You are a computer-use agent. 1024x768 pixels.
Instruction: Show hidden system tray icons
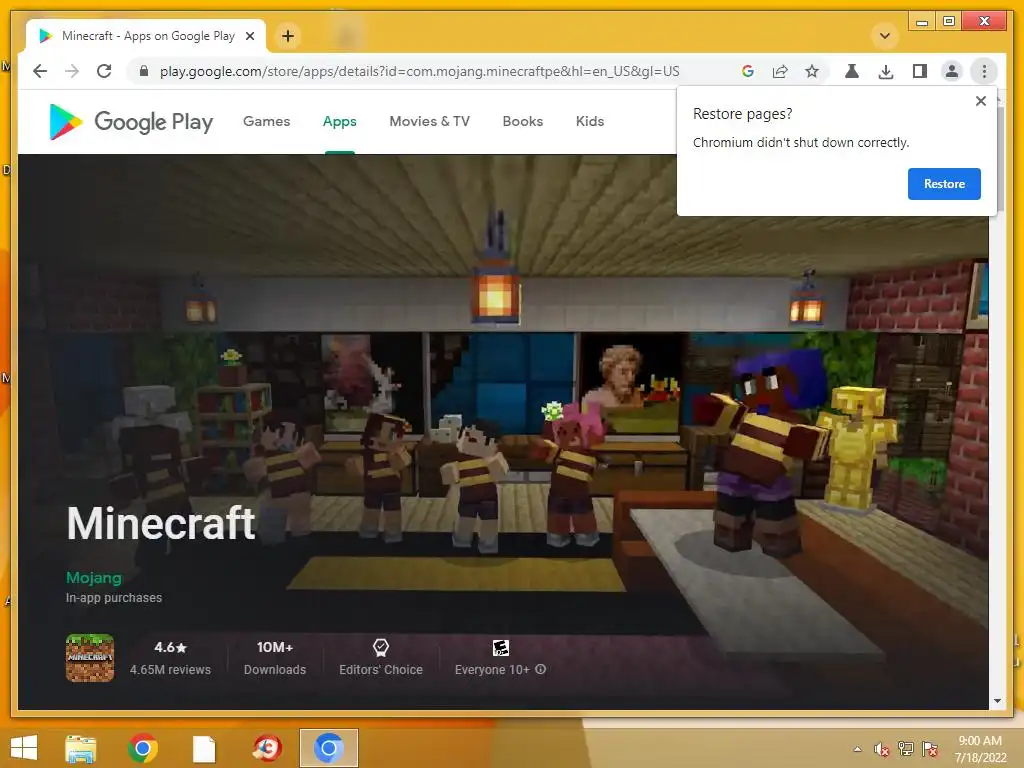(857, 749)
